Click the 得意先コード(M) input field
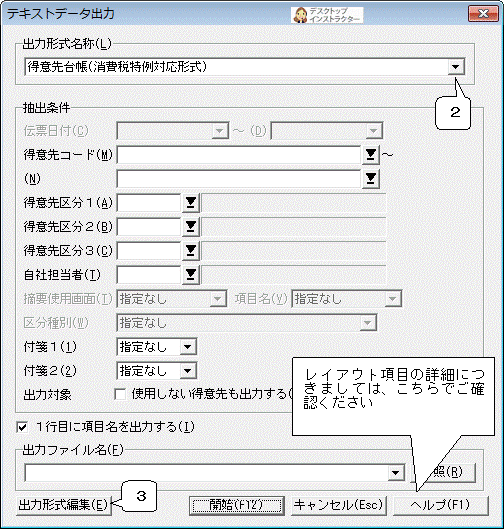Image resolution: width=504 pixels, height=529 pixels. 239,155
